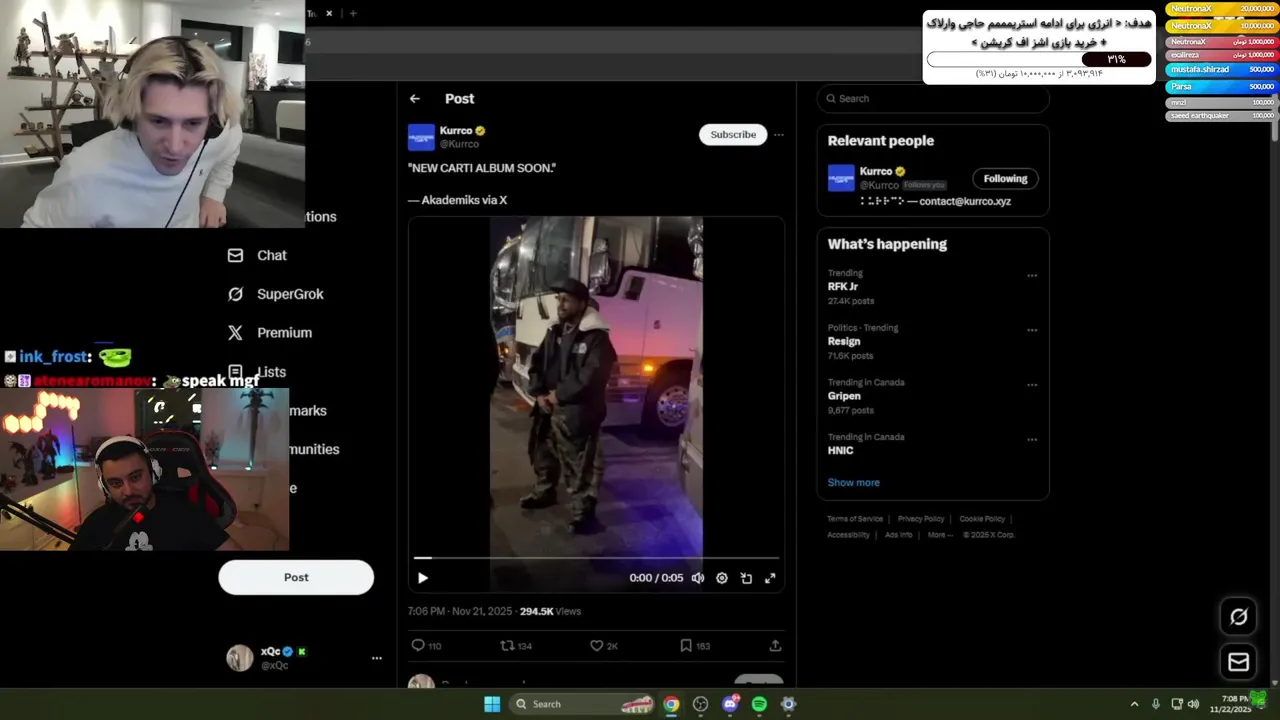Image resolution: width=1280 pixels, height=720 pixels.
Task: Open Premium in the sidebar
Action: click(284, 333)
